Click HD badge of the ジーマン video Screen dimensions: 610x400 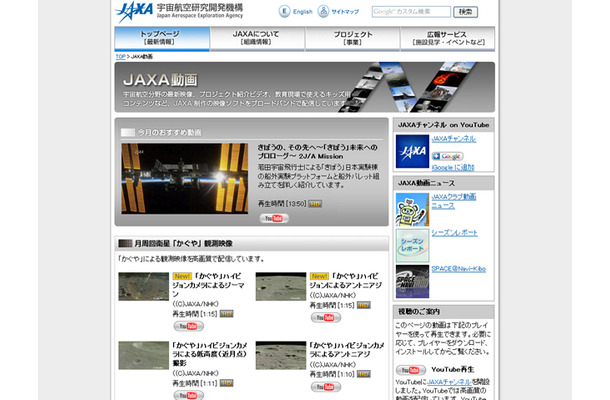226,314
